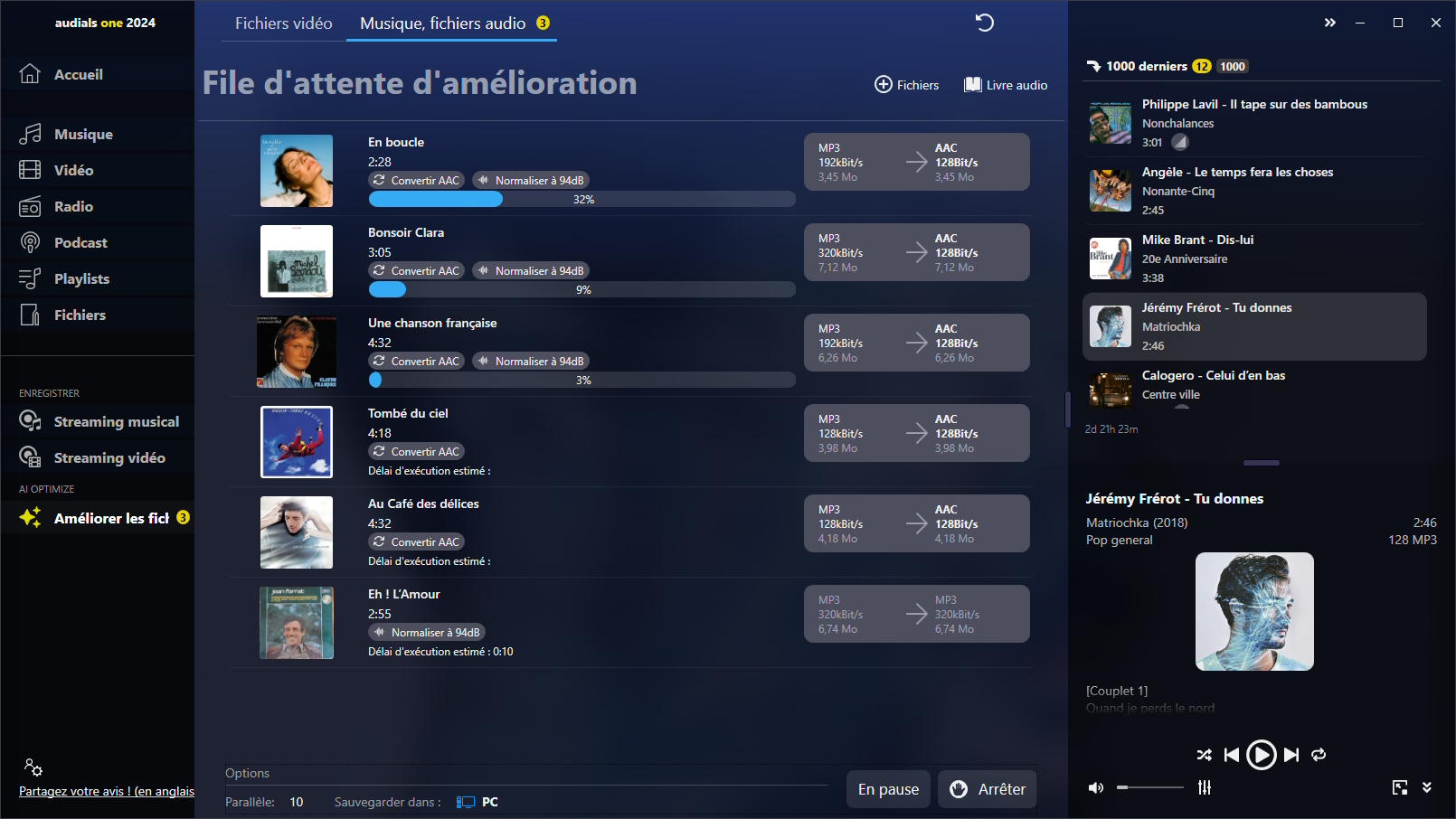Open the Playlists section icon
1456x819 pixels.
point(30,278)
